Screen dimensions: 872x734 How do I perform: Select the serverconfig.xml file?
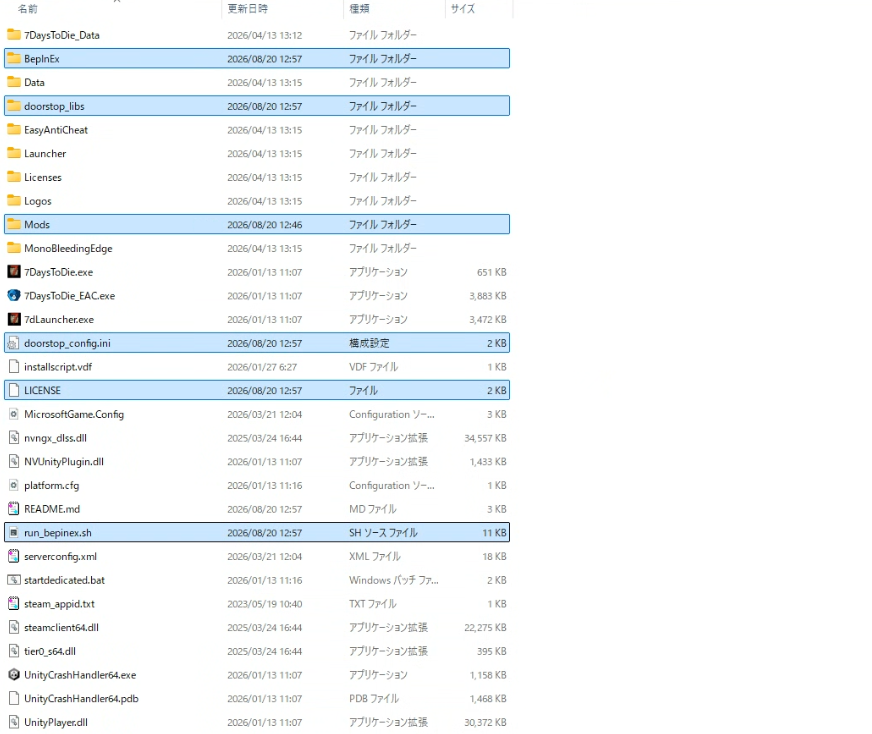(257, 557)
